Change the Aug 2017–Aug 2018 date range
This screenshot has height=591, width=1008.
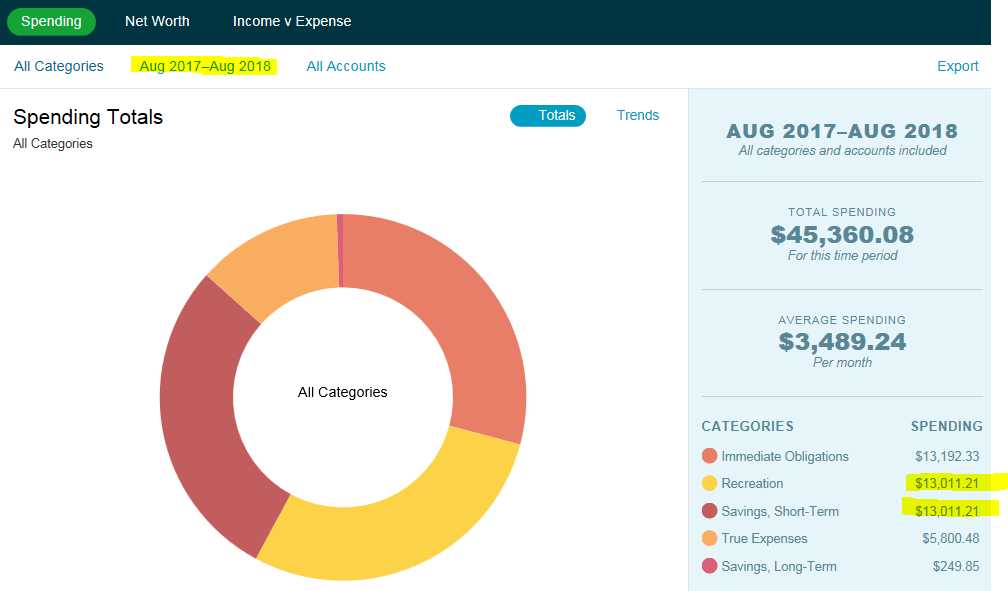[205, 66]
